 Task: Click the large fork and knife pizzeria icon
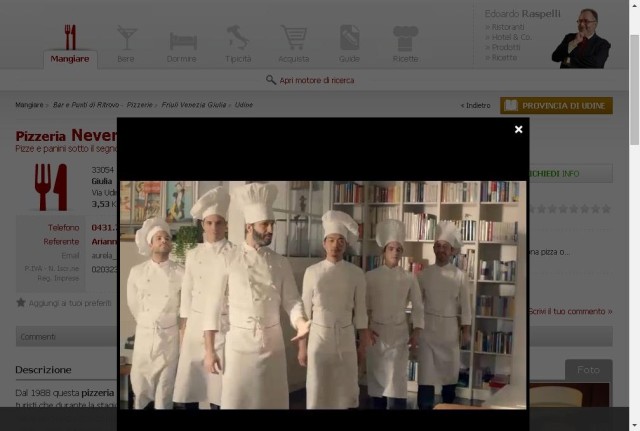[51, 187]
